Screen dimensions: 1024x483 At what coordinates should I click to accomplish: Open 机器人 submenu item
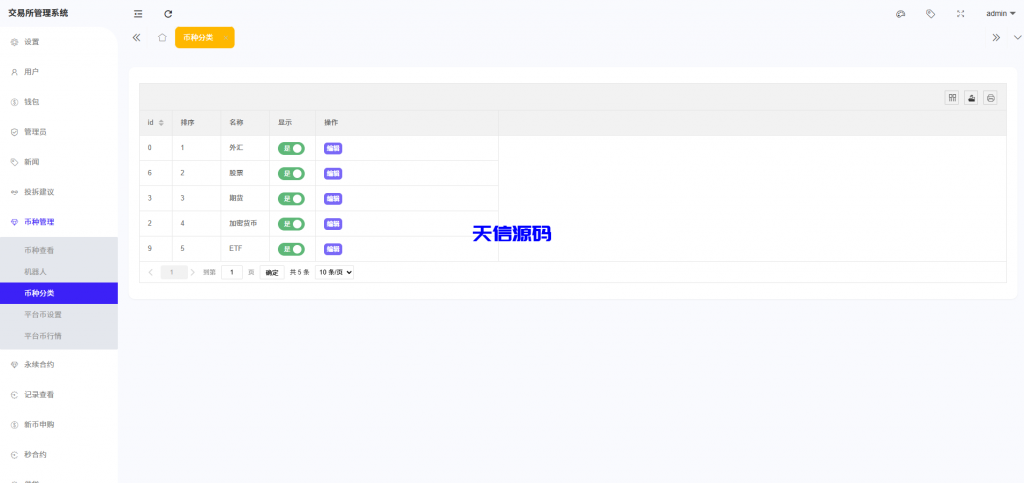[59, 272]
